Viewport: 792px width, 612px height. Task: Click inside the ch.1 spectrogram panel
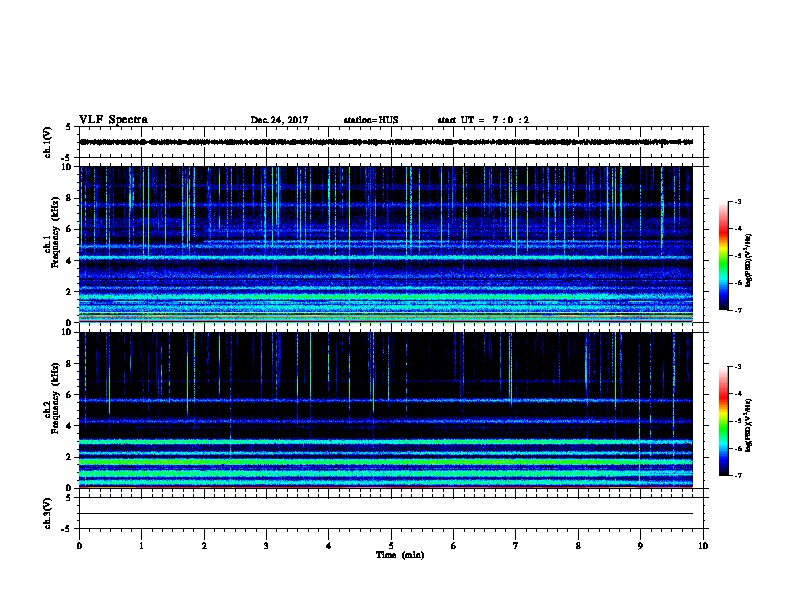386,244
